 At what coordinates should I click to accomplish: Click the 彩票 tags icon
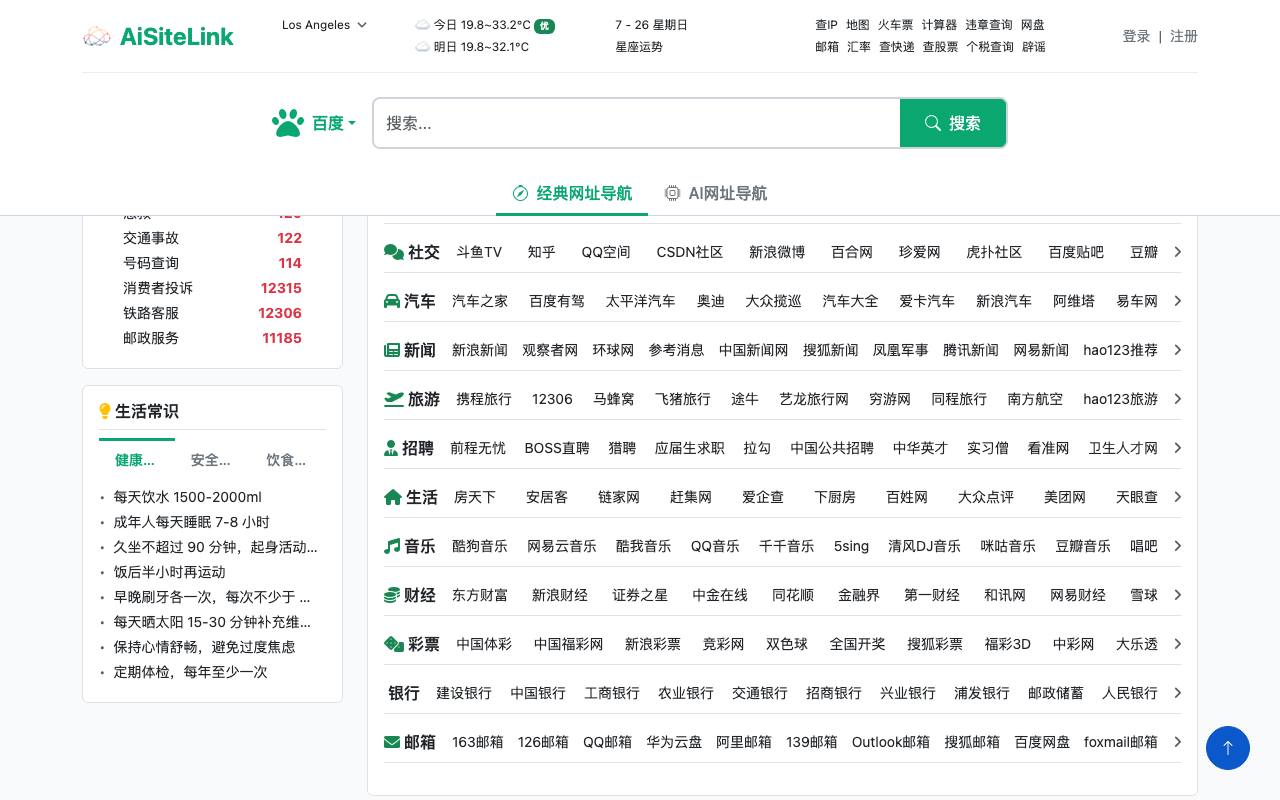coord(394,644)
